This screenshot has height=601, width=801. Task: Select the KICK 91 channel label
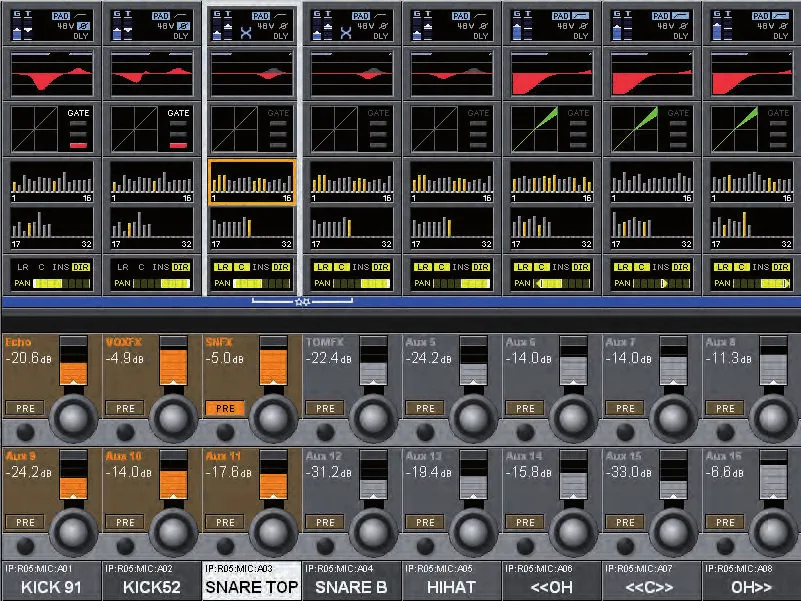51,581
